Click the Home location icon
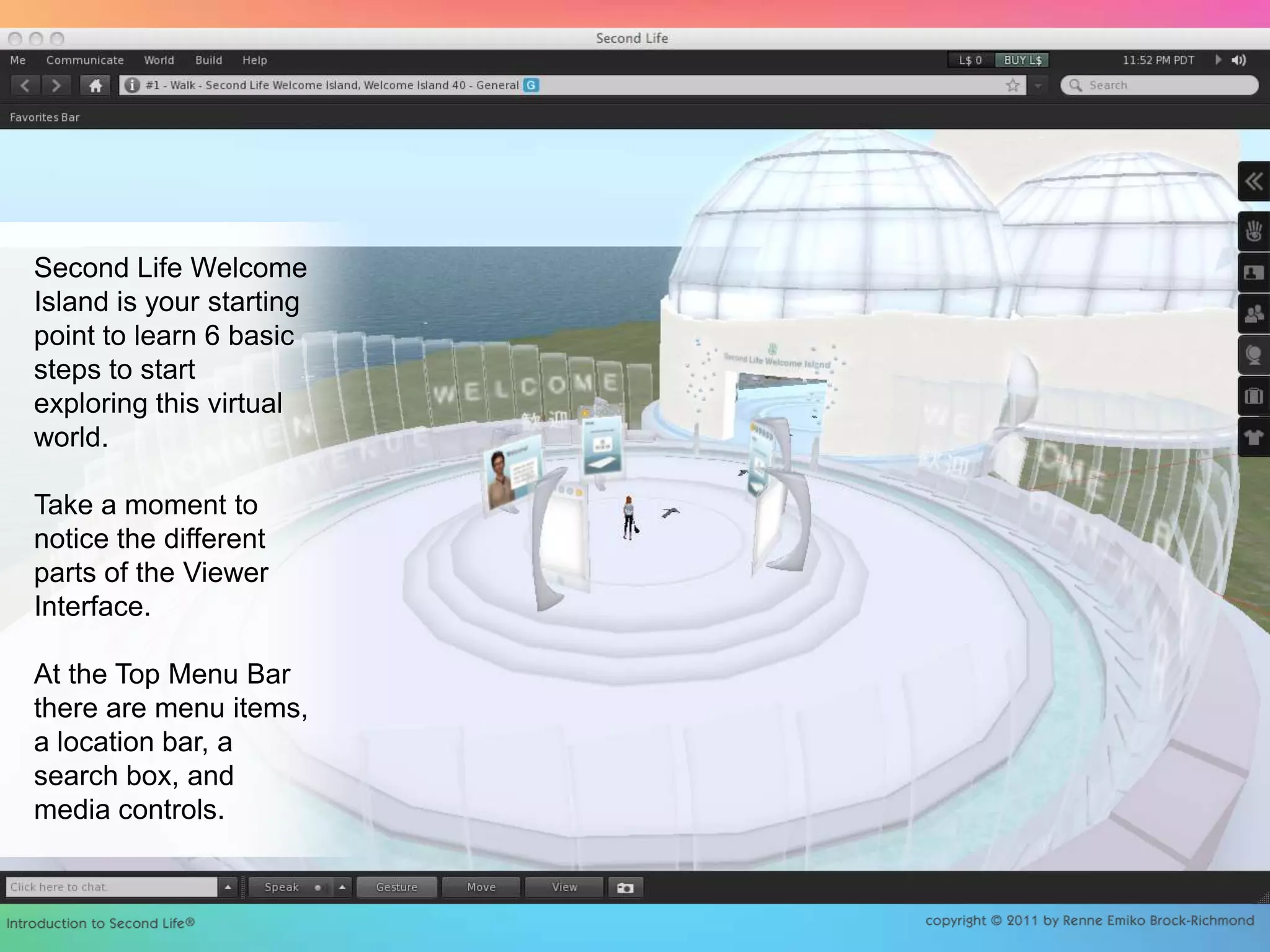 coord(95,86)
